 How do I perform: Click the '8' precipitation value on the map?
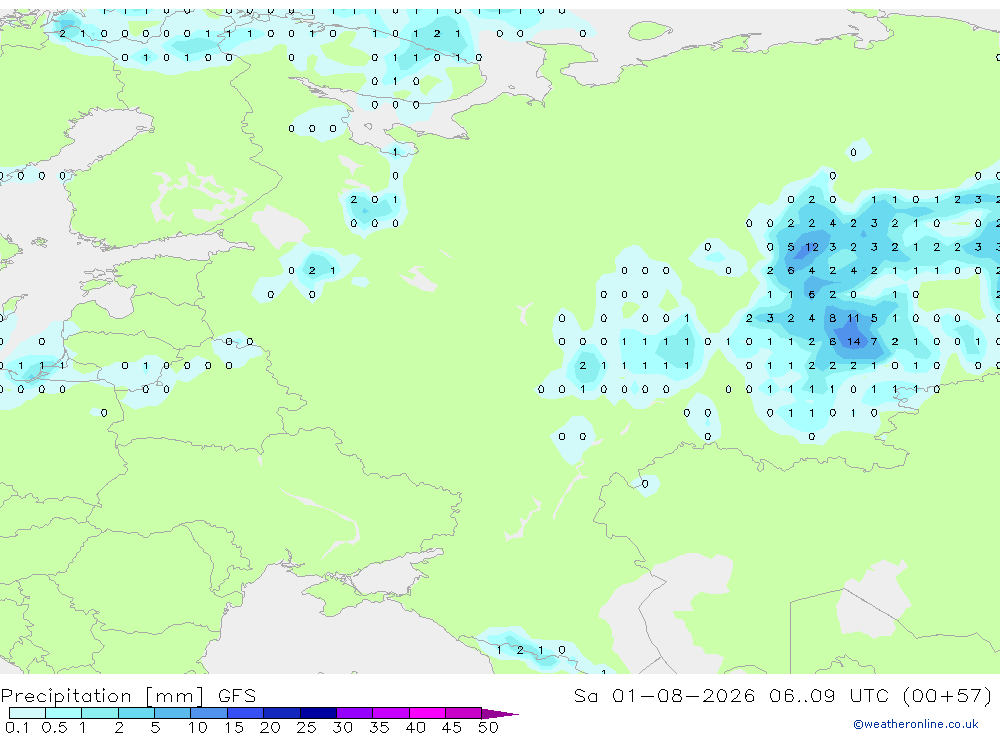tap(832, 318)
